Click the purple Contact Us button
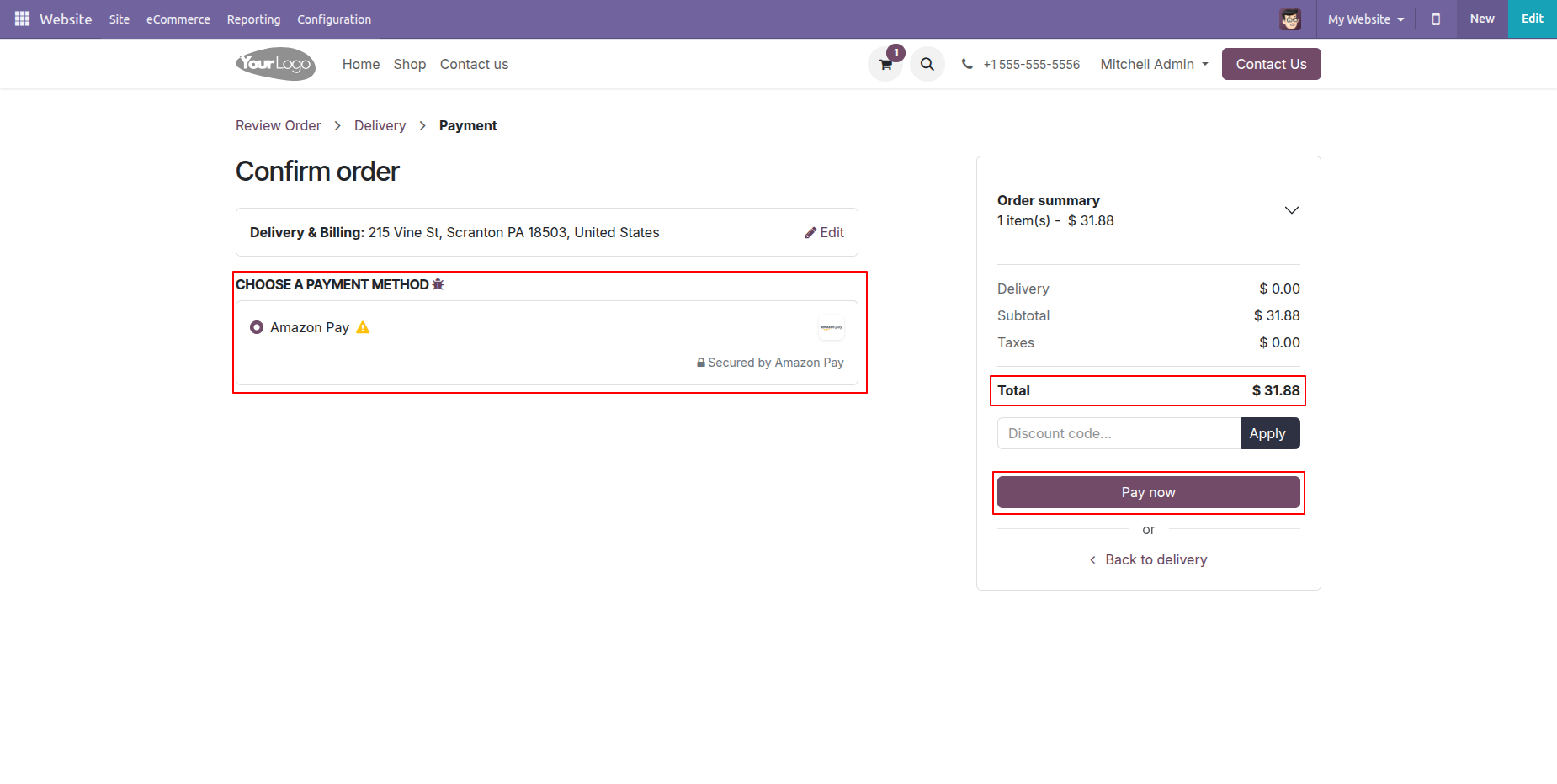 (x=1271, y=64)
